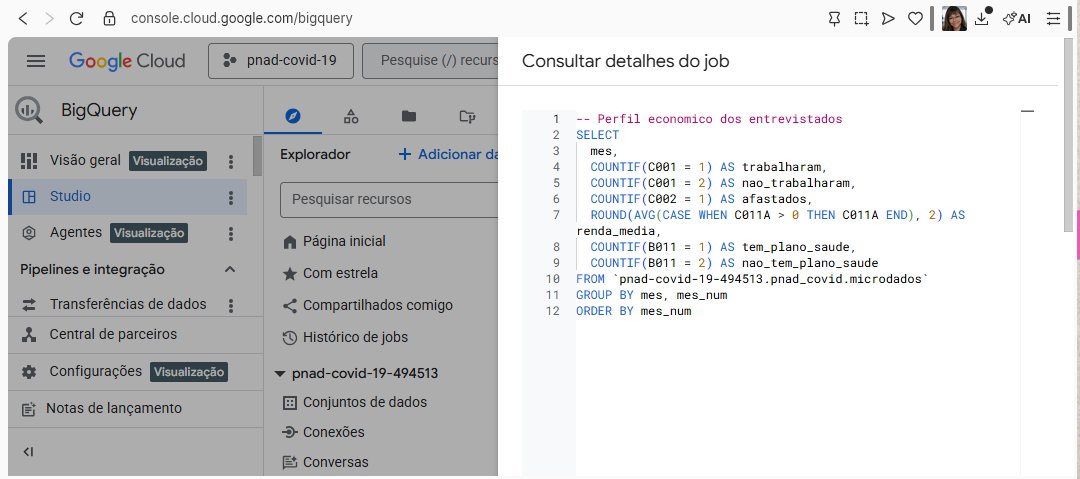Click the BigQuery product icon
This screenshot has height=479, width=1080.
(x=29, y=110)
